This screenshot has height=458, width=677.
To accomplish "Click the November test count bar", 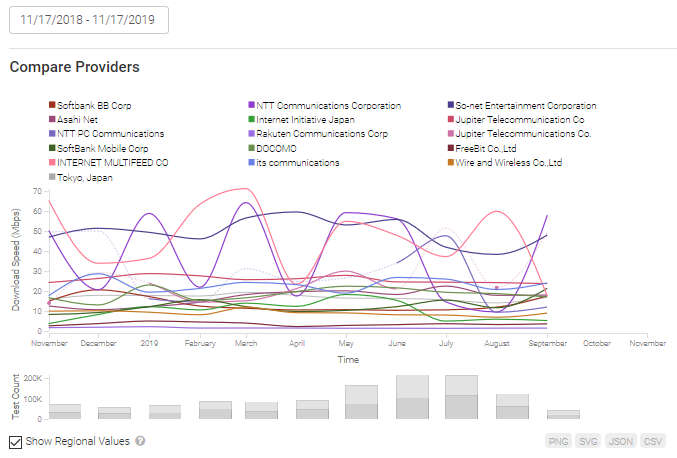I will (65, 411).
